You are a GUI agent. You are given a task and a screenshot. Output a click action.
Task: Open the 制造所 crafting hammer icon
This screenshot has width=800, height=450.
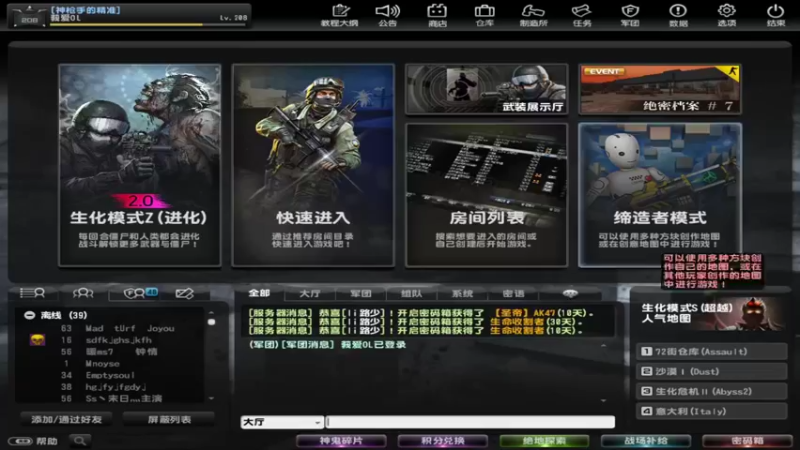[533, 15]
